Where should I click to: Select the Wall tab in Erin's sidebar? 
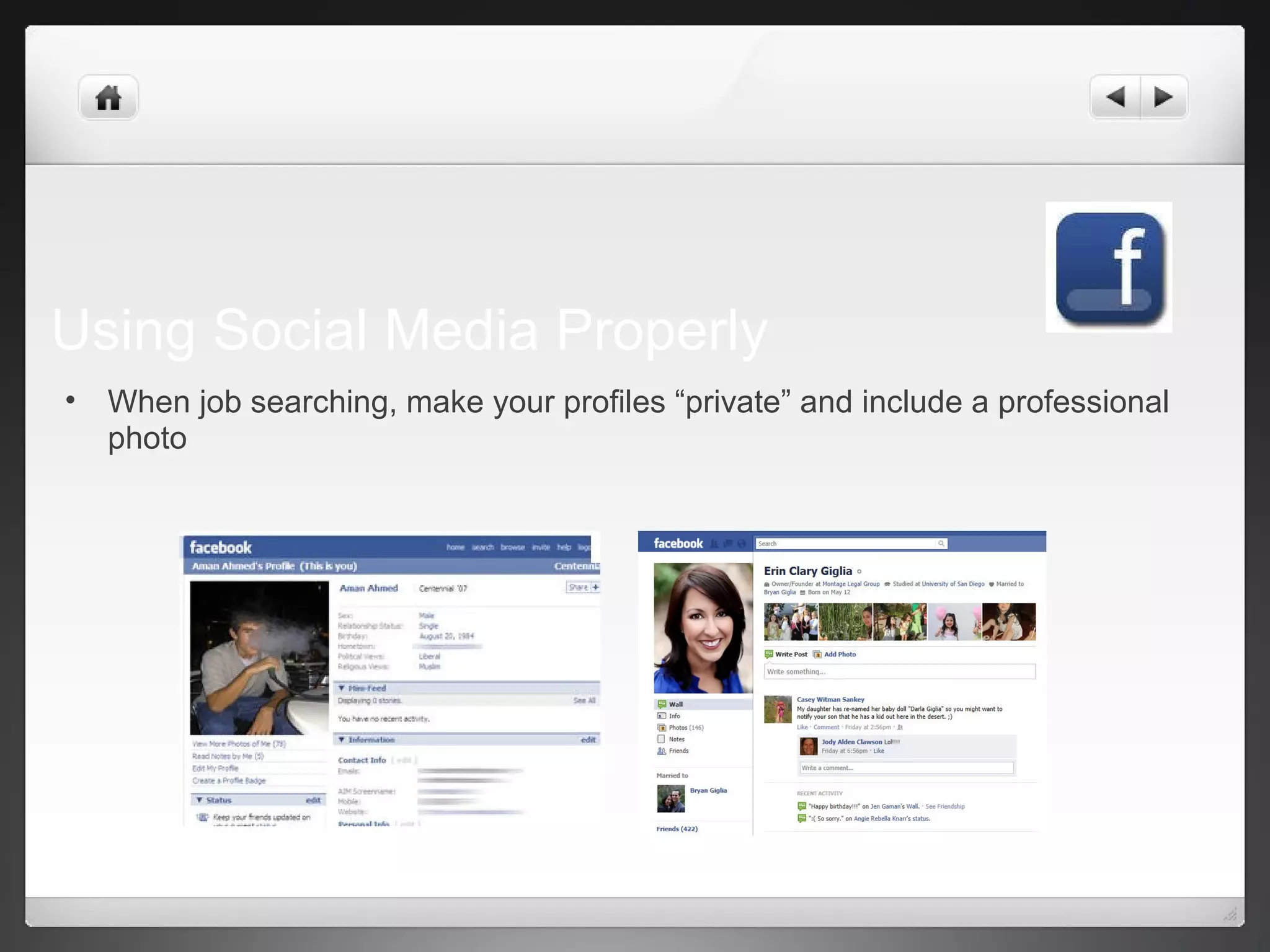click(703, 704)
